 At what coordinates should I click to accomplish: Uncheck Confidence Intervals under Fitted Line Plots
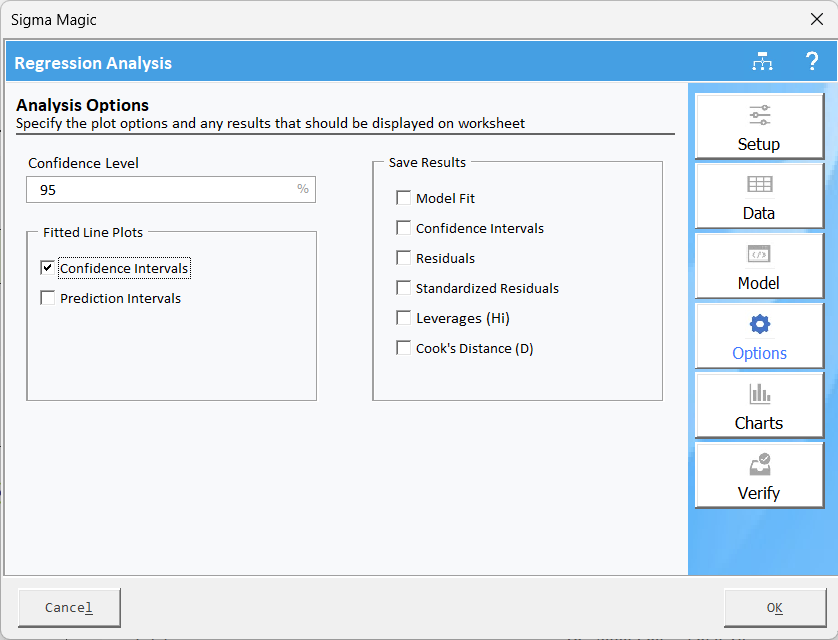tap(48, 268)
